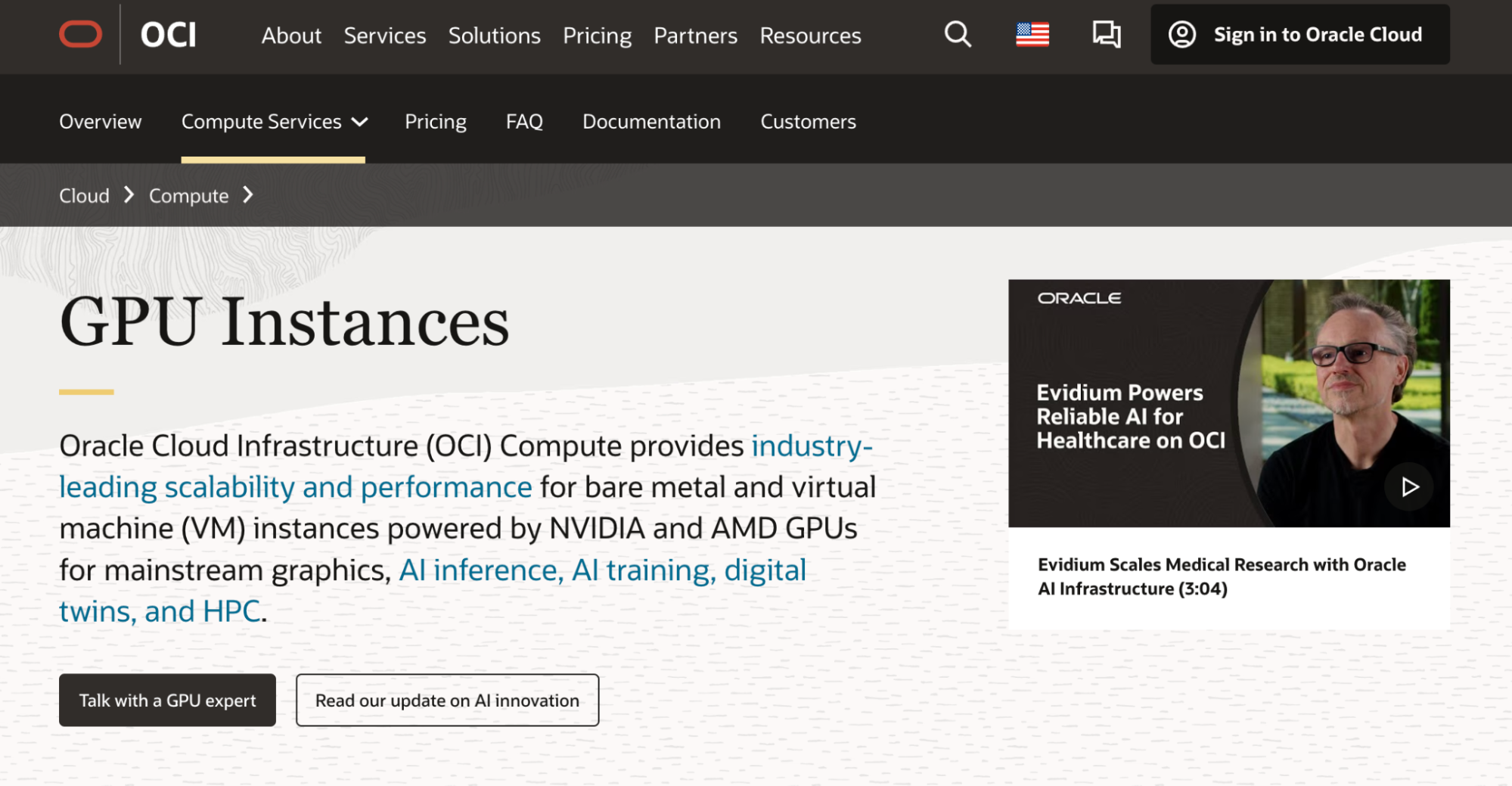Click the Oracle logo

point(81,34)
